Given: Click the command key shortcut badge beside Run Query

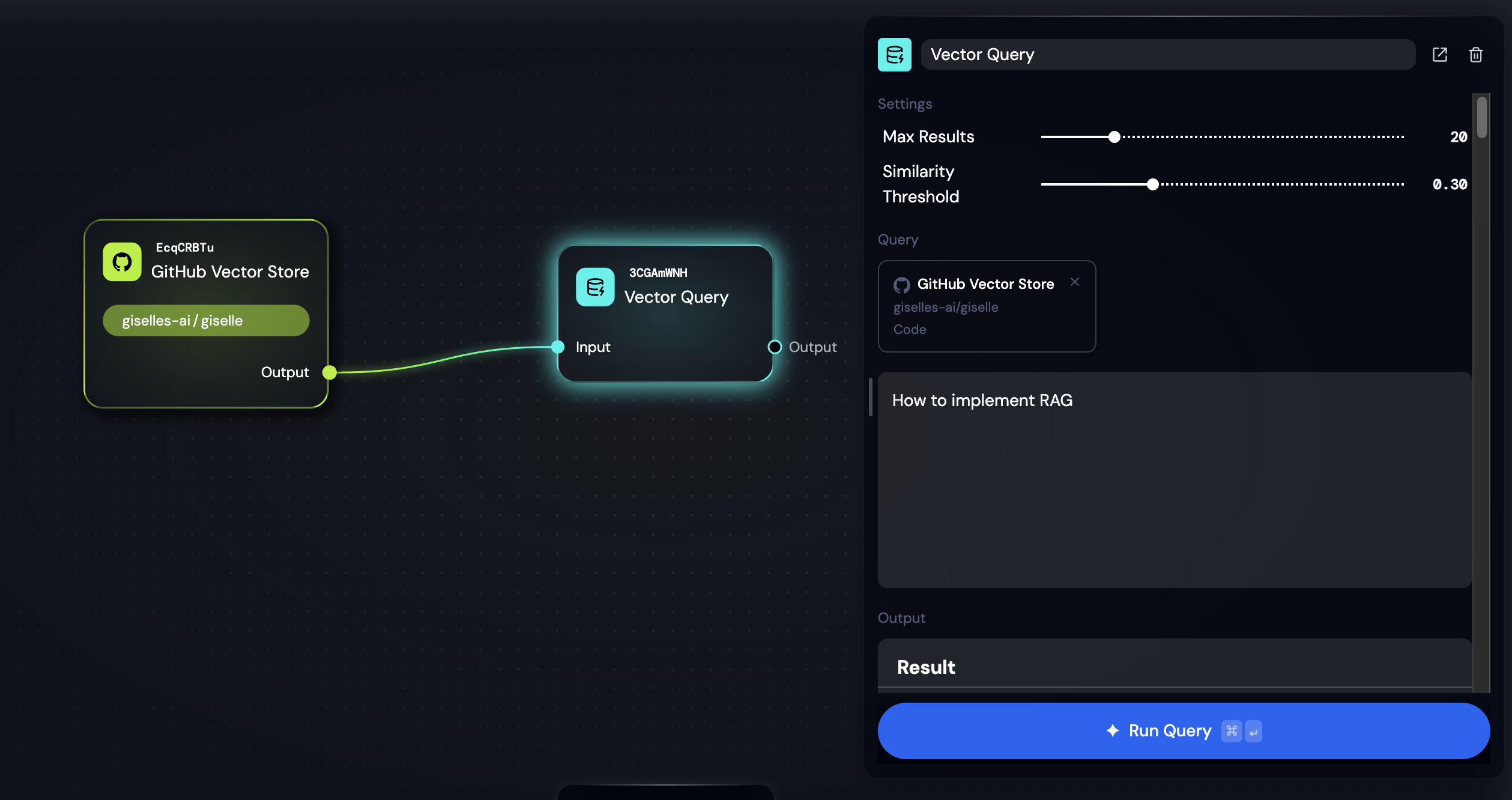Looking at the screenshot, I should click(x=1232, y=731).
